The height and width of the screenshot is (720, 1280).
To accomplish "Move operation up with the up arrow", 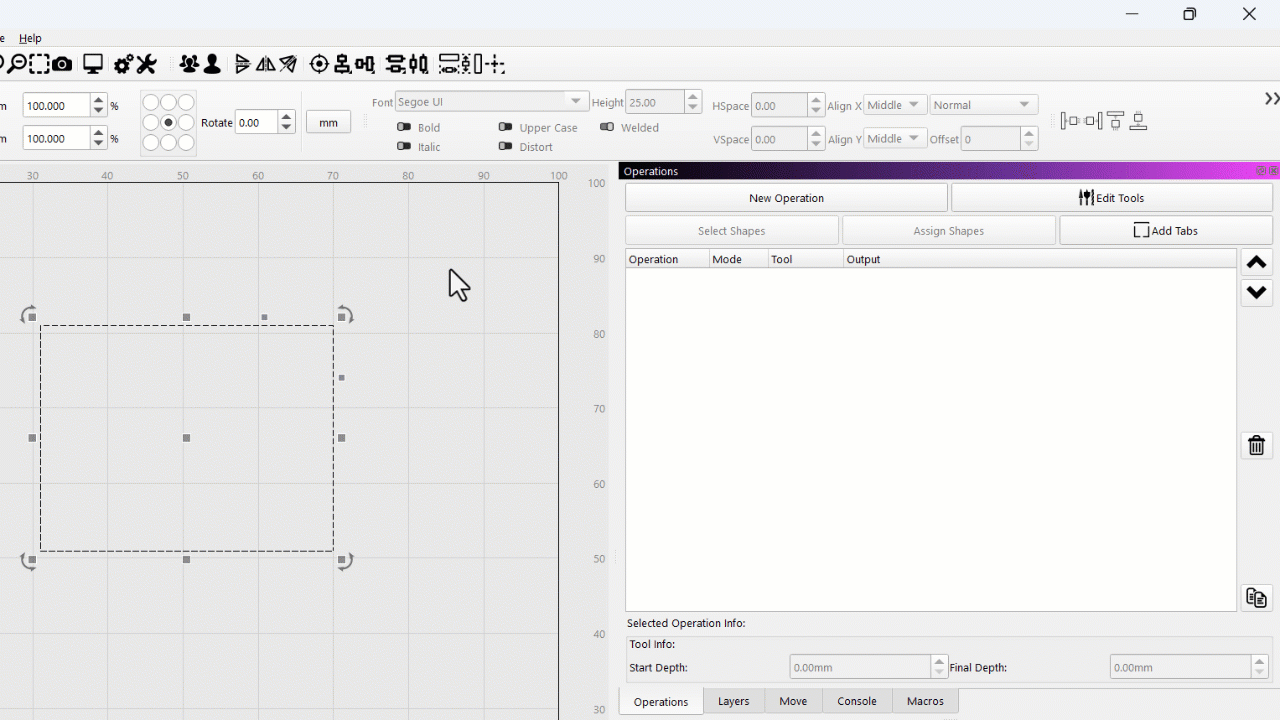I will click(1257, 263).
